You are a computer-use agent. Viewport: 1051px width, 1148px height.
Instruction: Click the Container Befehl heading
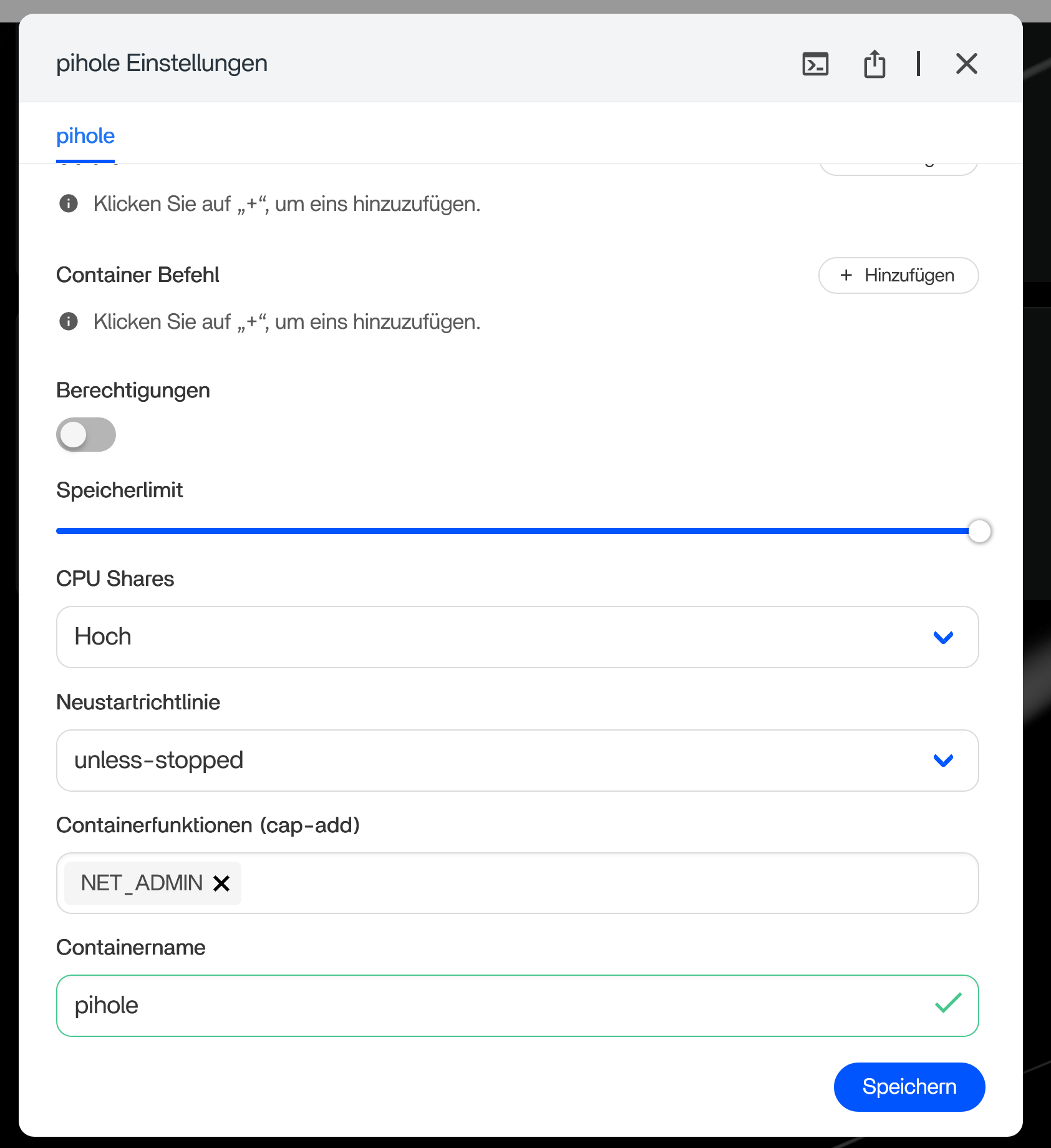coord(138,275)
